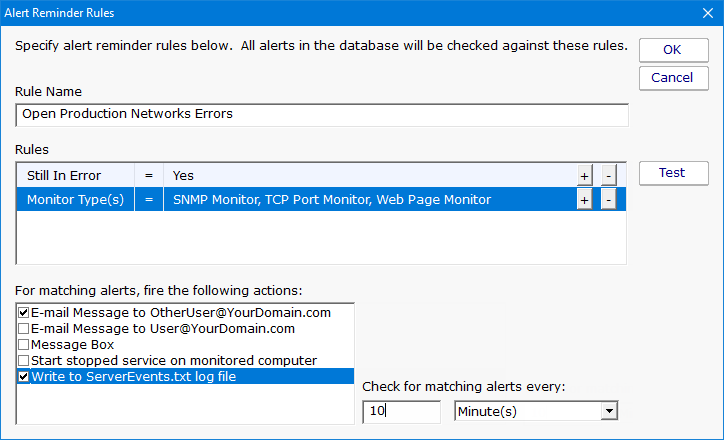The image size is (724, 440).
Task: Enable E-mail Message to User@YourDomain.com action
Action: (24, 328)
